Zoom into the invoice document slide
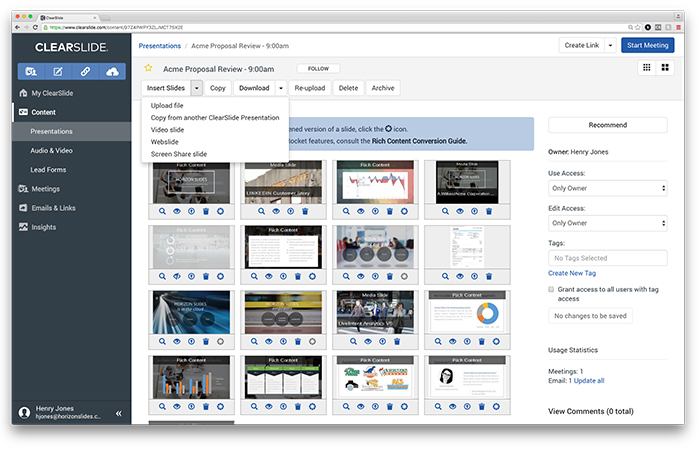 [445, 277]
